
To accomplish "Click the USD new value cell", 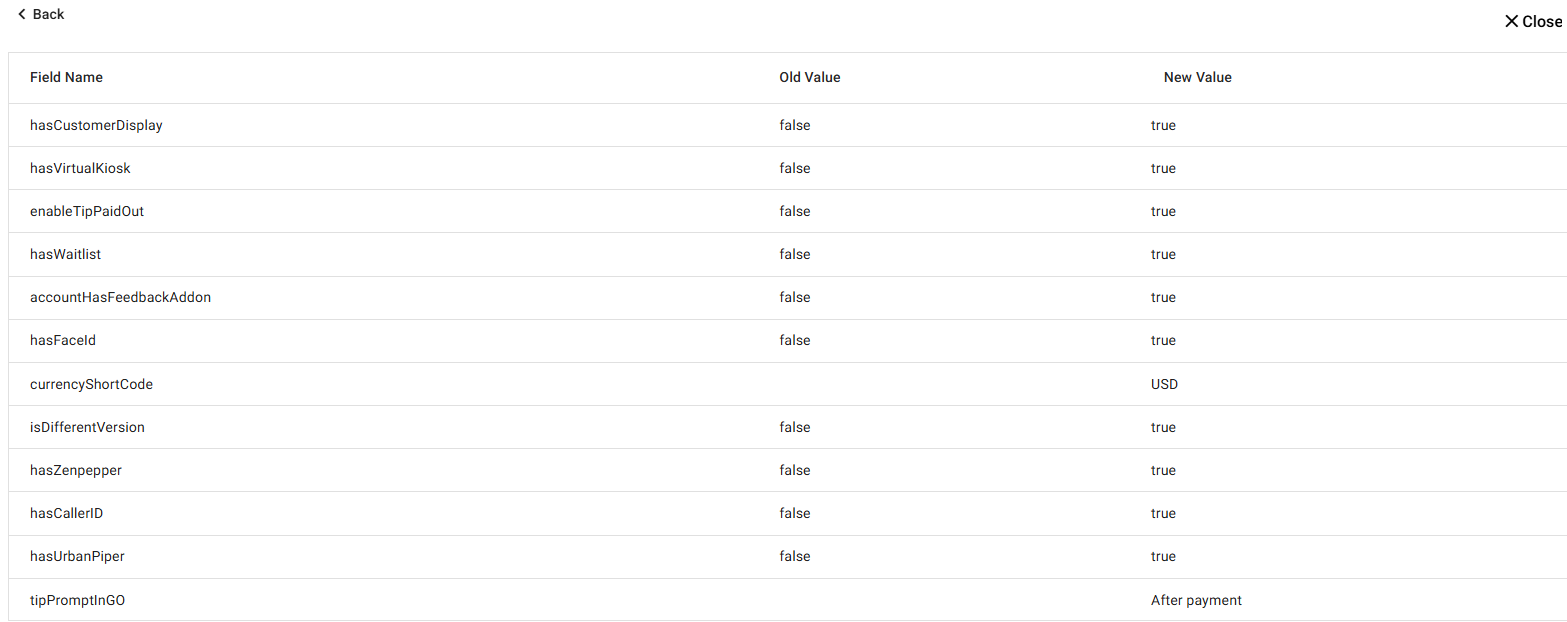I will click(1164, 384).
